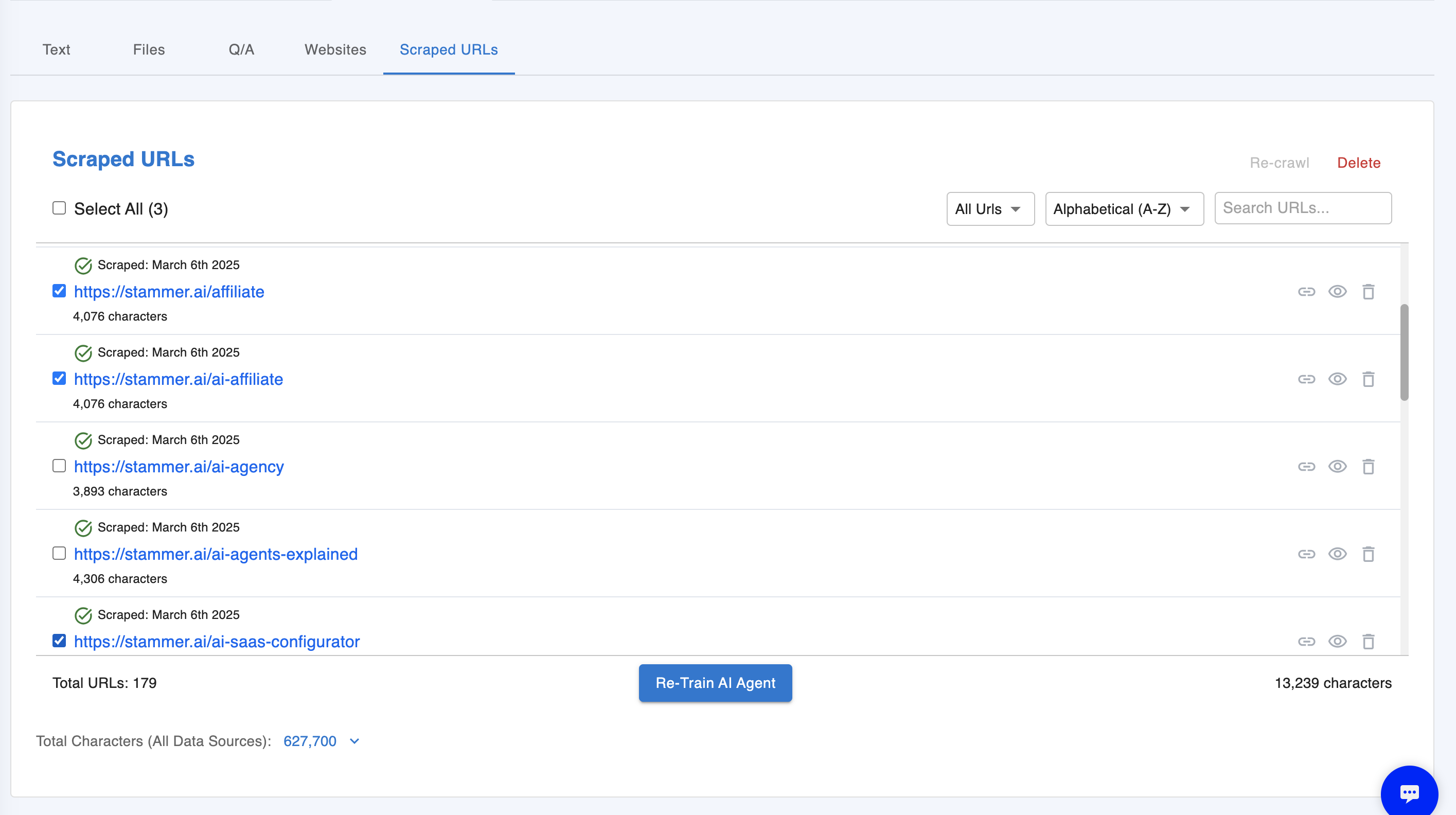
Task: Open the https://stammer.ai/ai-affiliate link
Action: (178, 379)
